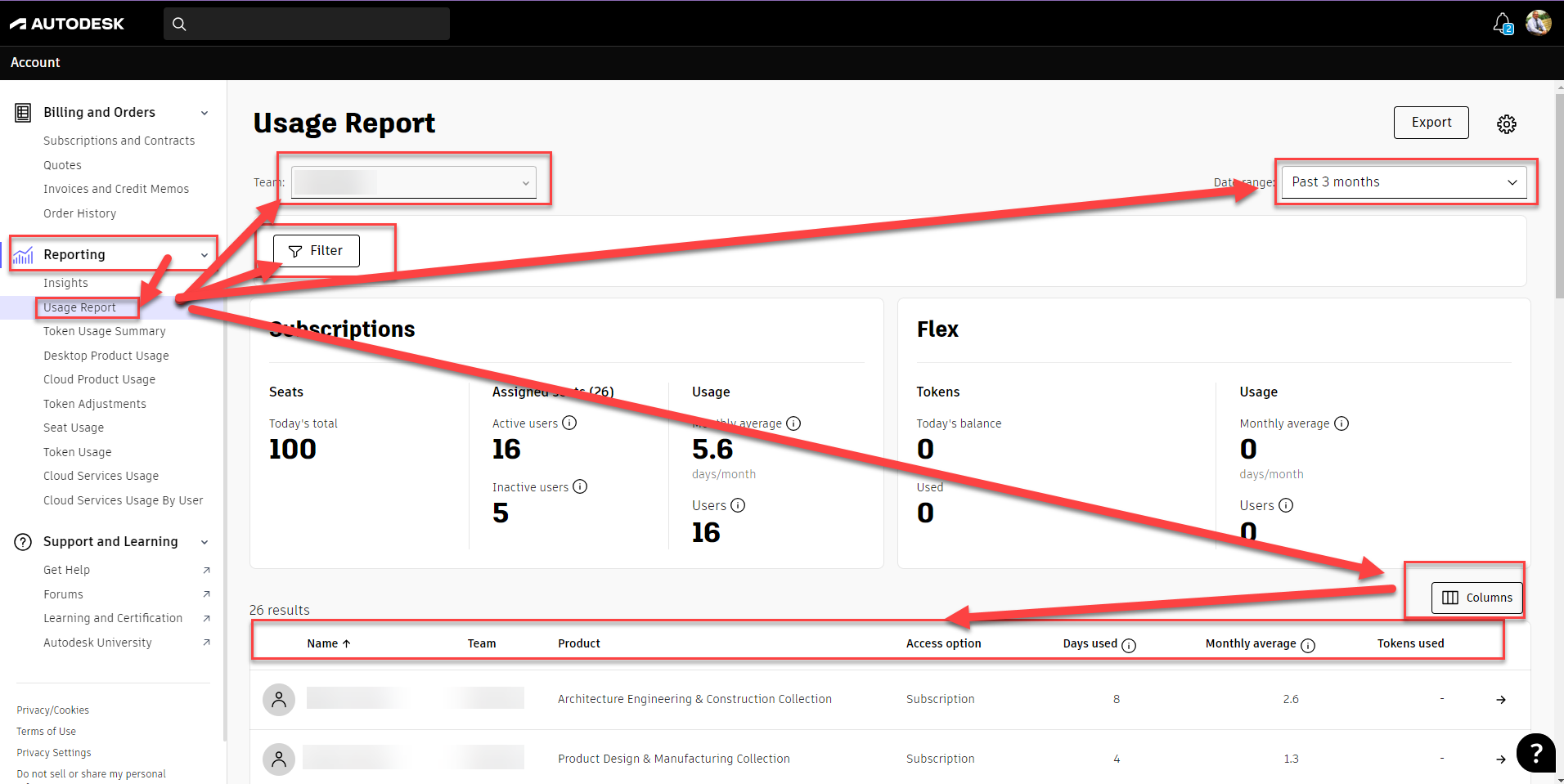
Task: Open Privacy/Cookies link
Action: click(x=53, y=710)
